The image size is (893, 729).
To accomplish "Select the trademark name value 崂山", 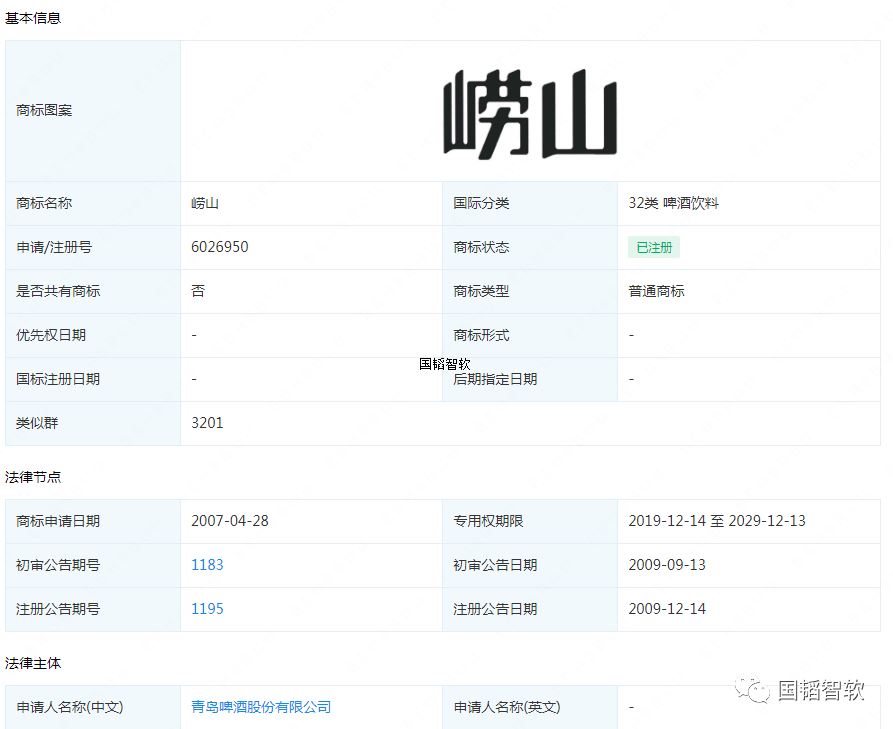I will coord(205,203).
